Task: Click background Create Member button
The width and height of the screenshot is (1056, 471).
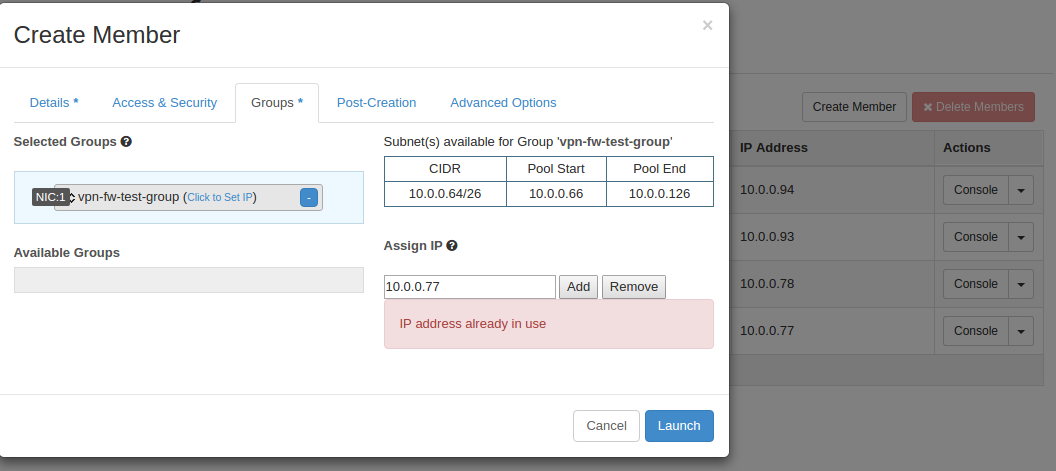Action: coord(854,107)
